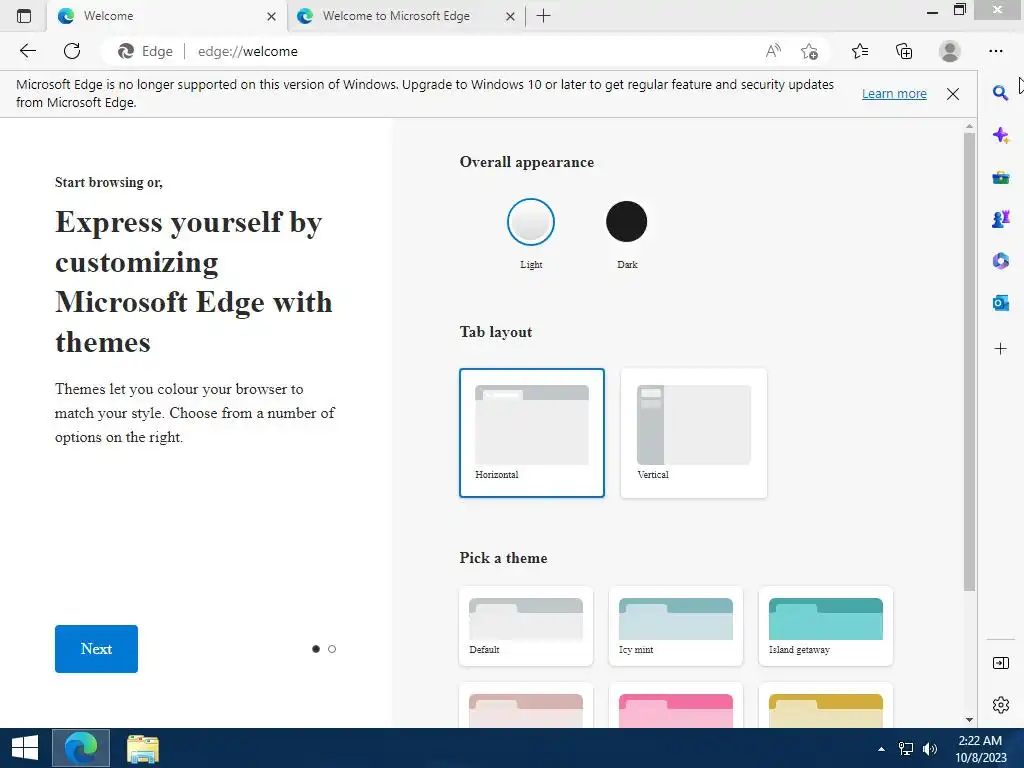The width and height of the screenshot is (1024, 768).
Task: Switch to Welcome to Microsoft Edge tab
Action: pos(406,16)
